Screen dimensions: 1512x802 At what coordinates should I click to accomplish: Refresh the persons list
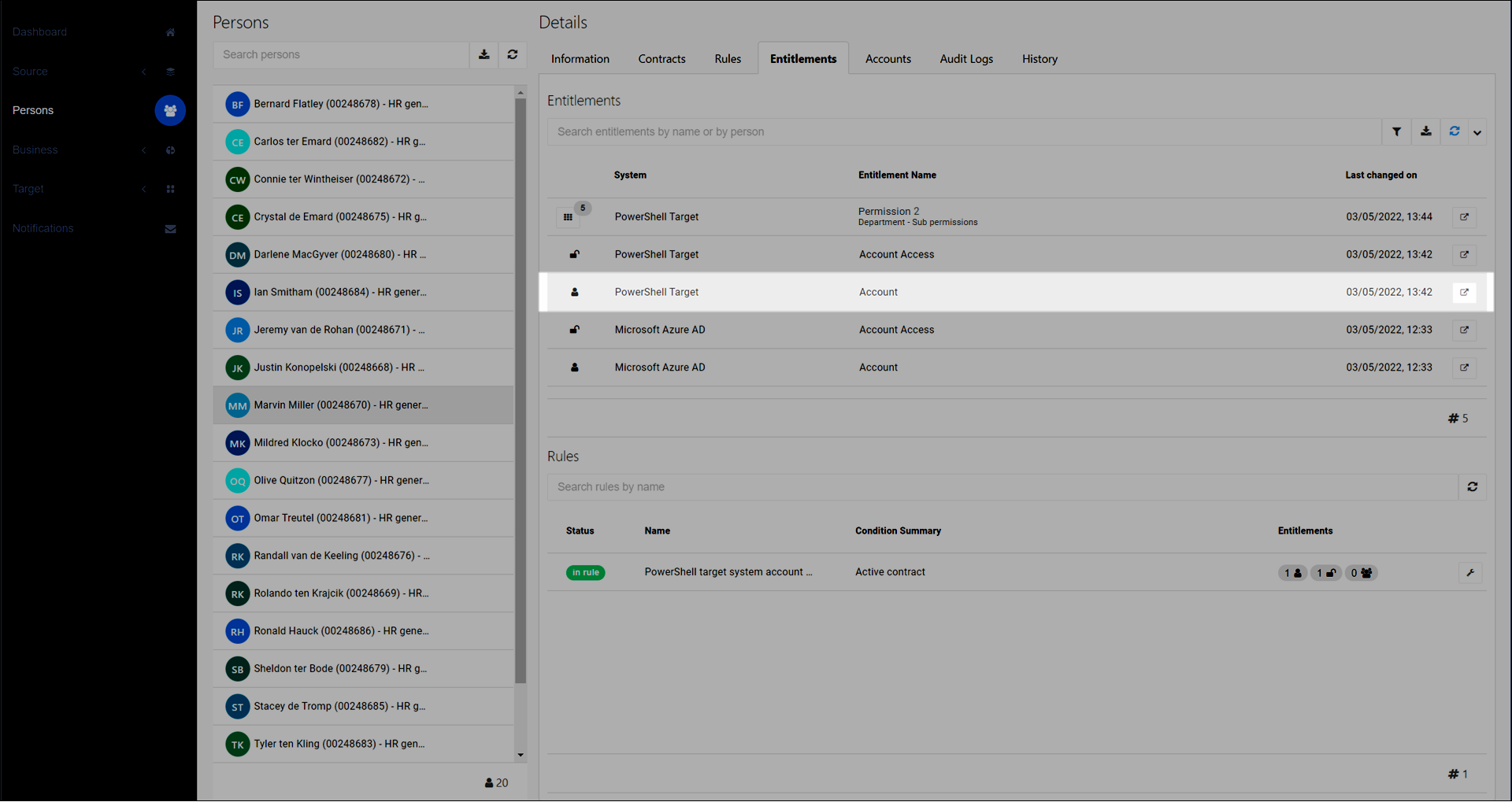tap(513, 55)
